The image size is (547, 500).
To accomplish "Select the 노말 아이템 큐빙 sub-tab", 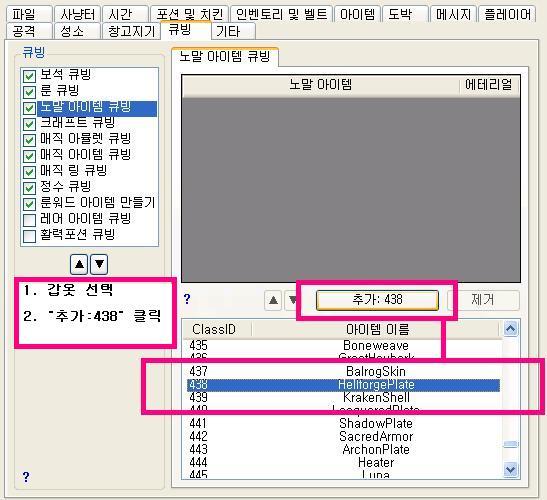I will (225, 56).
